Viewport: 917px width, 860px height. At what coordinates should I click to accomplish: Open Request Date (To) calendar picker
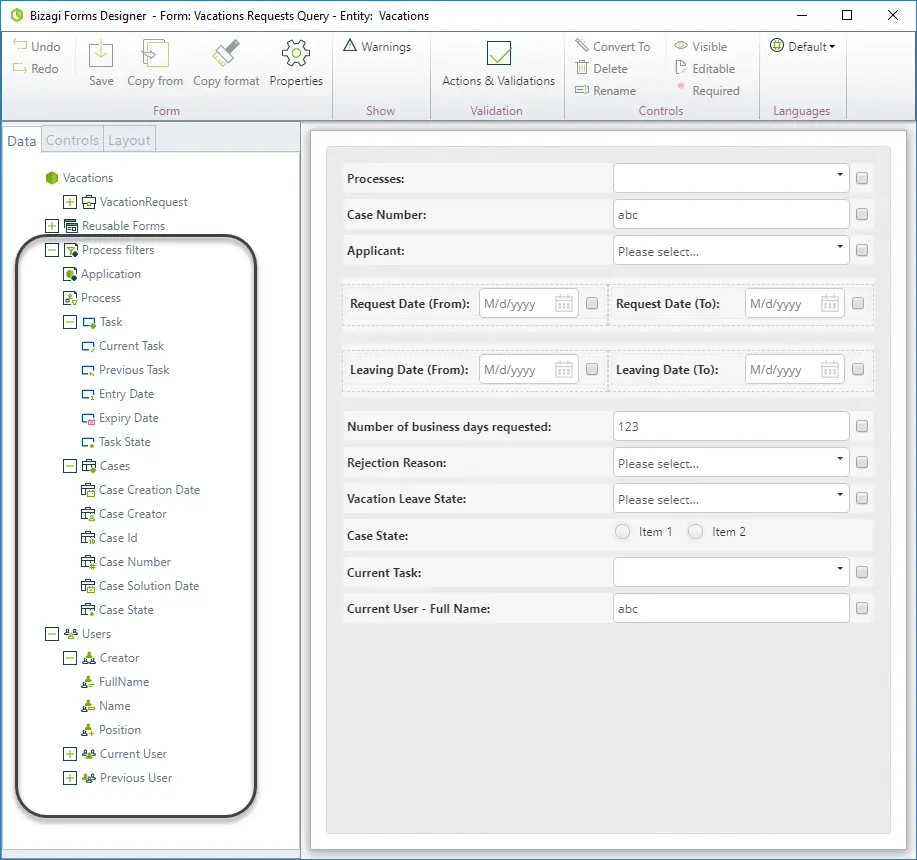[x=830, y=303]
